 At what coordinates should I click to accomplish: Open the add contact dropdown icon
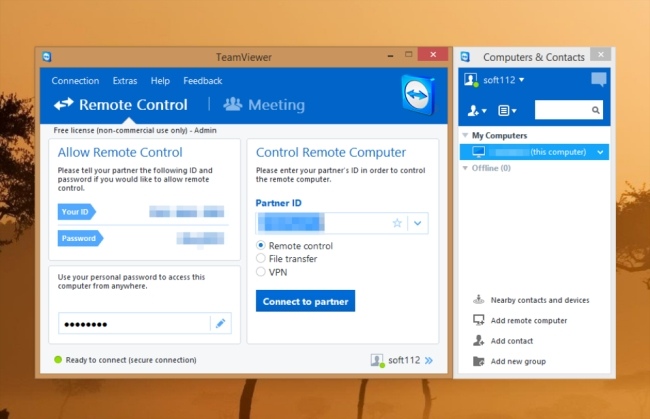(477, 111)
